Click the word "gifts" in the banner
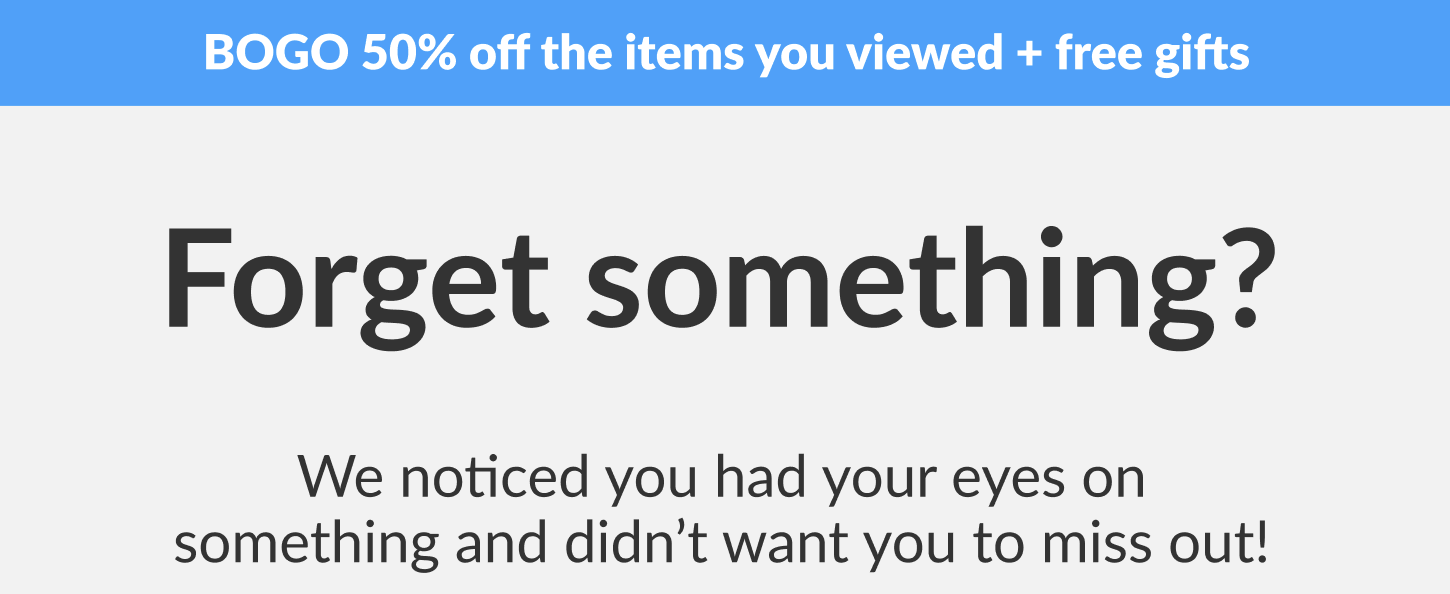The height and width of the screenshot is (594, 1450). coord(1206,53)
